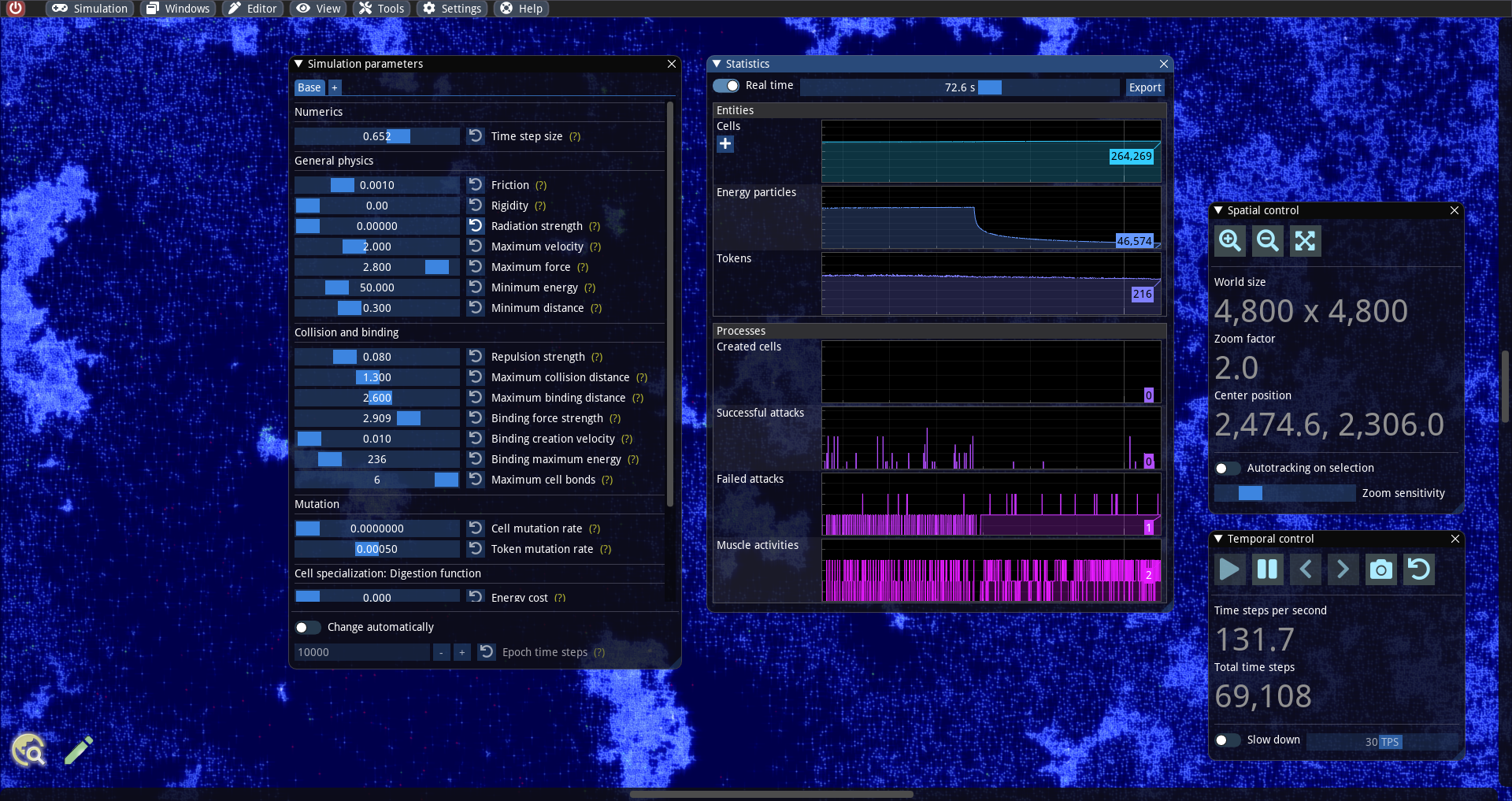Activate the green pencil edit mode icon
Image resolution: width=1512 pixels, height=801 pixels.
pos(79,751)
